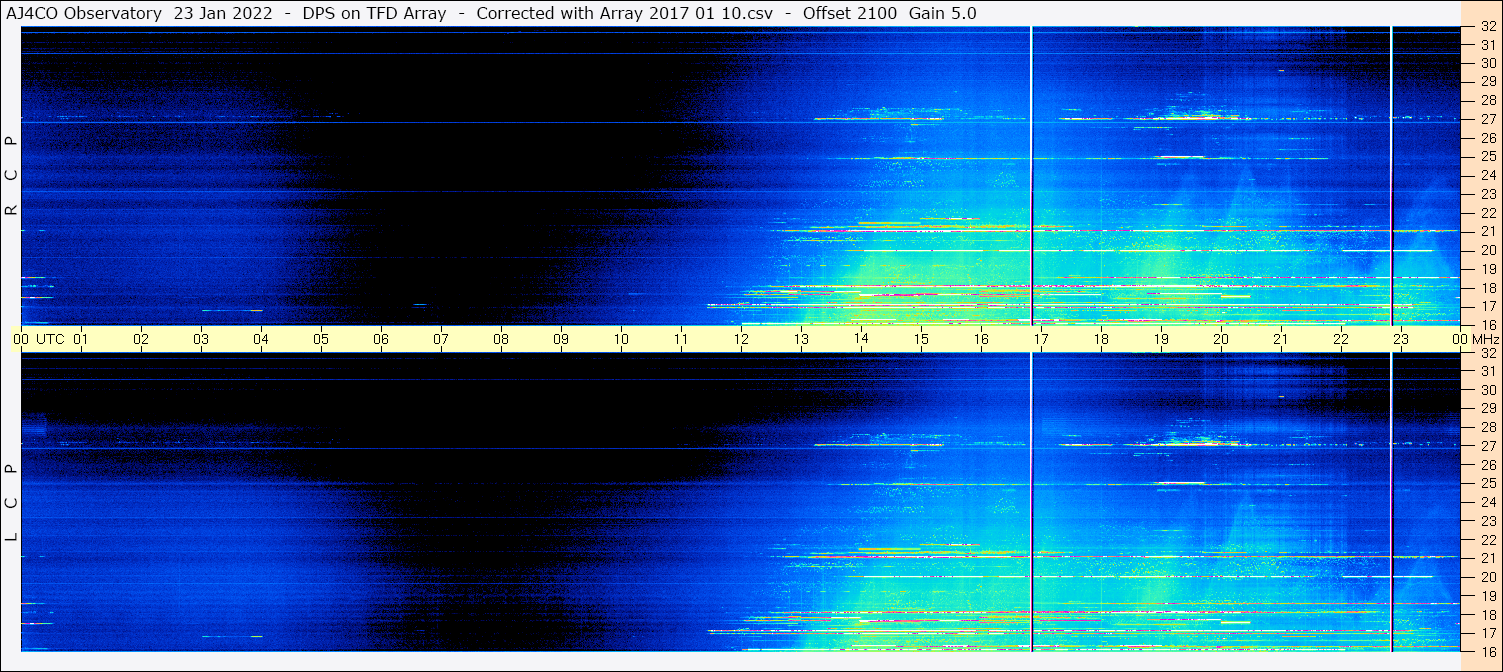This screenshot has height=672, width=1503.
Task: Click hour '06' on the time axis
Action: click(381, 339)
